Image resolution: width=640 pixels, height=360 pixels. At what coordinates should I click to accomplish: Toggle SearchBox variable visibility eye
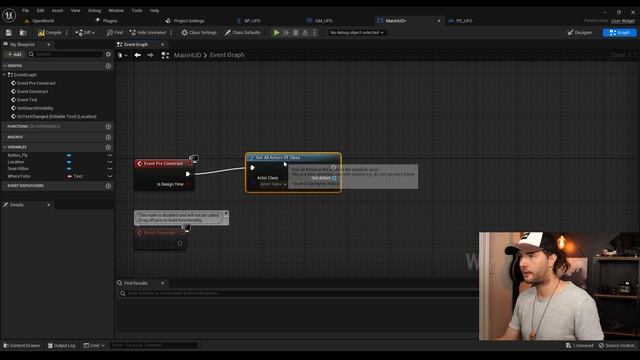pos(109,169)
